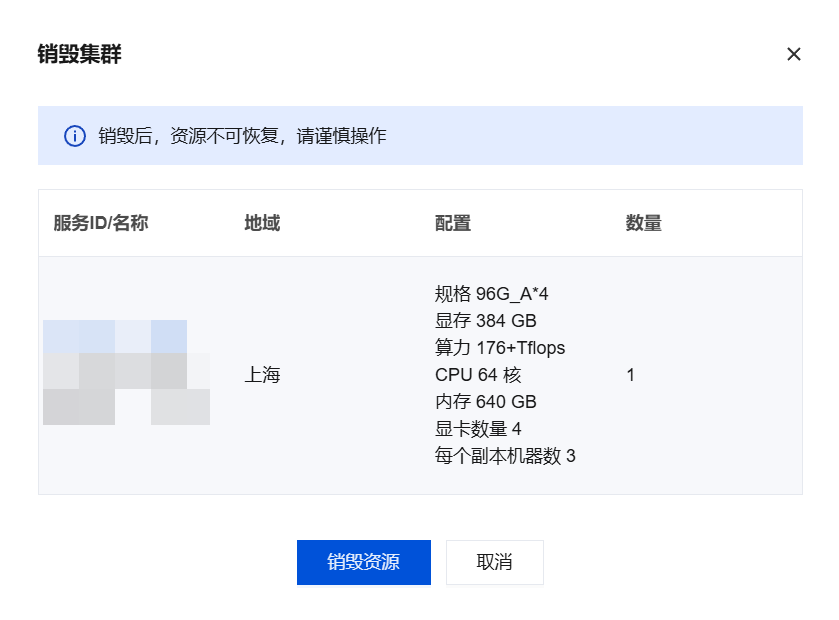Click the 每个副本机器数 3 line
This screenshot has height=620, width=839.
505,456
